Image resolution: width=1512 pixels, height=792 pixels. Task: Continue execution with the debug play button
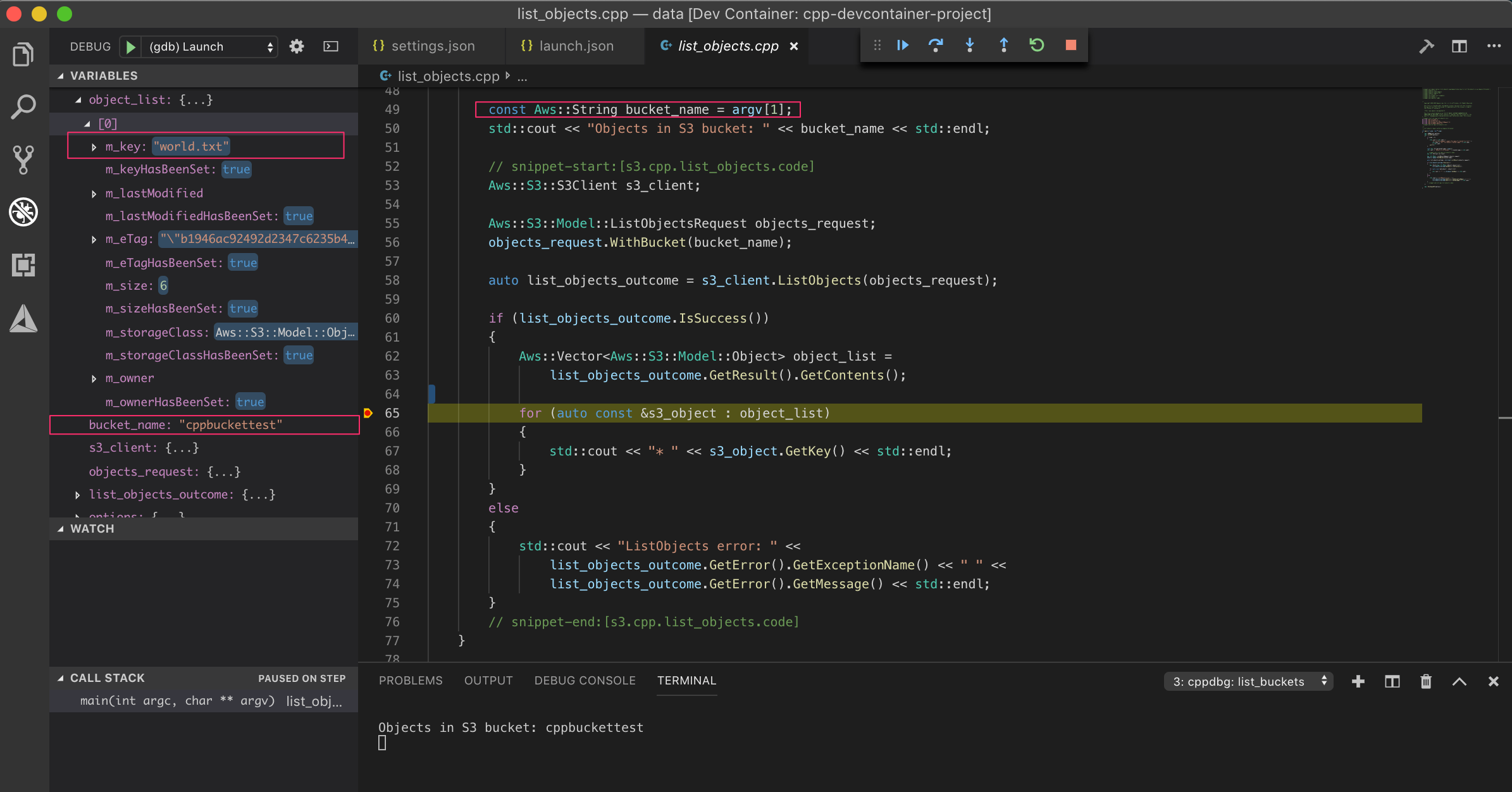tap(903, 46)
